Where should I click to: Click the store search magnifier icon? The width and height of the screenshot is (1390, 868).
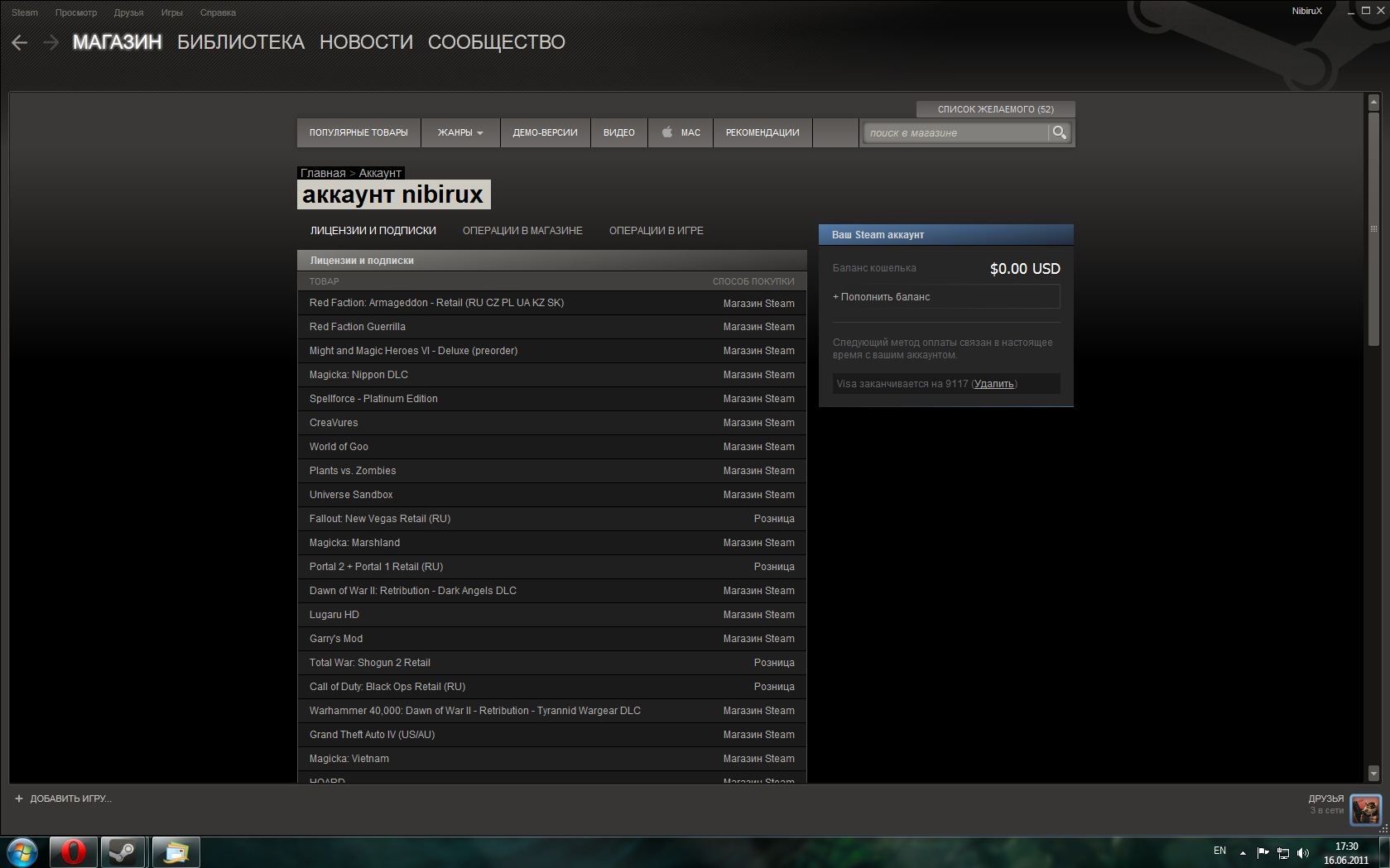1059,132
